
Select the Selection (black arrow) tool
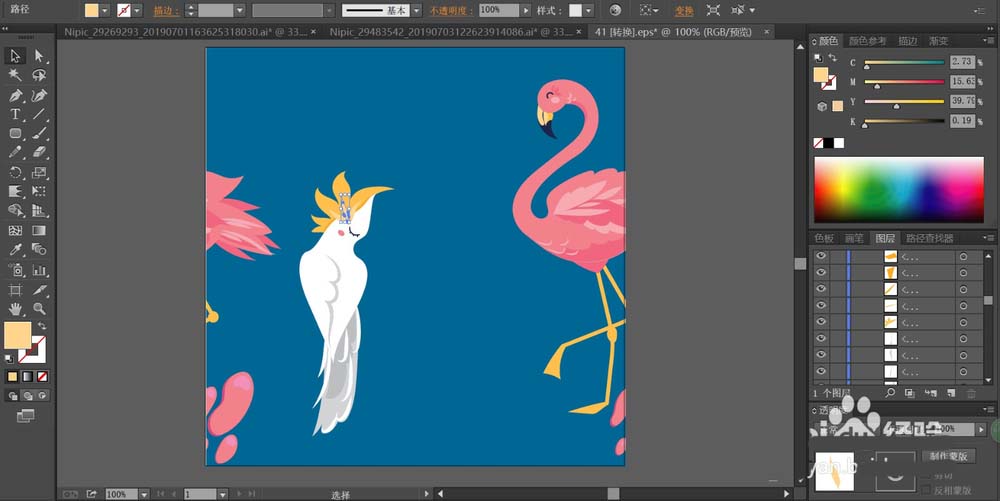point(16,55)
